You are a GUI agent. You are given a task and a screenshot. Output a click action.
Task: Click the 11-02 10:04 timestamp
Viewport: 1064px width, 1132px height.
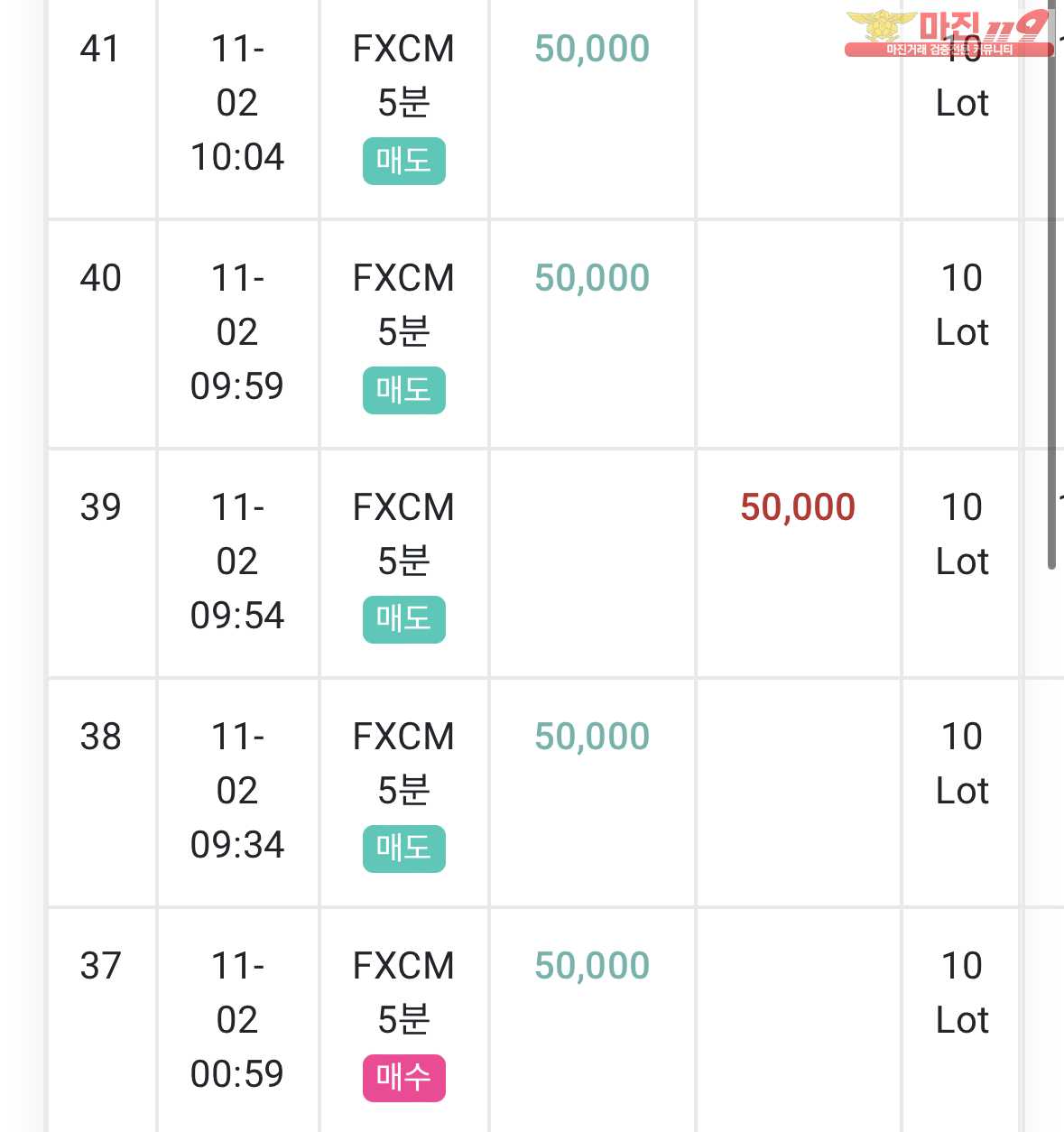coord(237,103)
